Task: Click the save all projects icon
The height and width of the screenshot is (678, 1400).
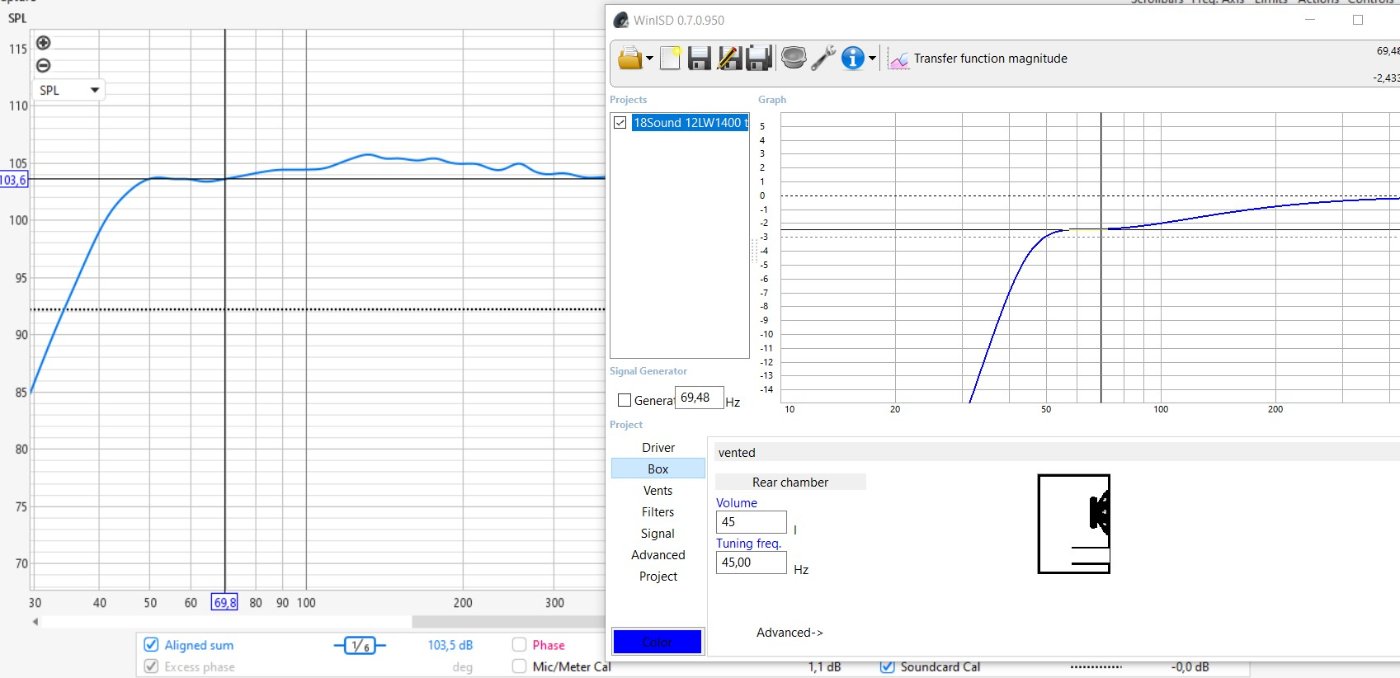Action: point(759,59)
